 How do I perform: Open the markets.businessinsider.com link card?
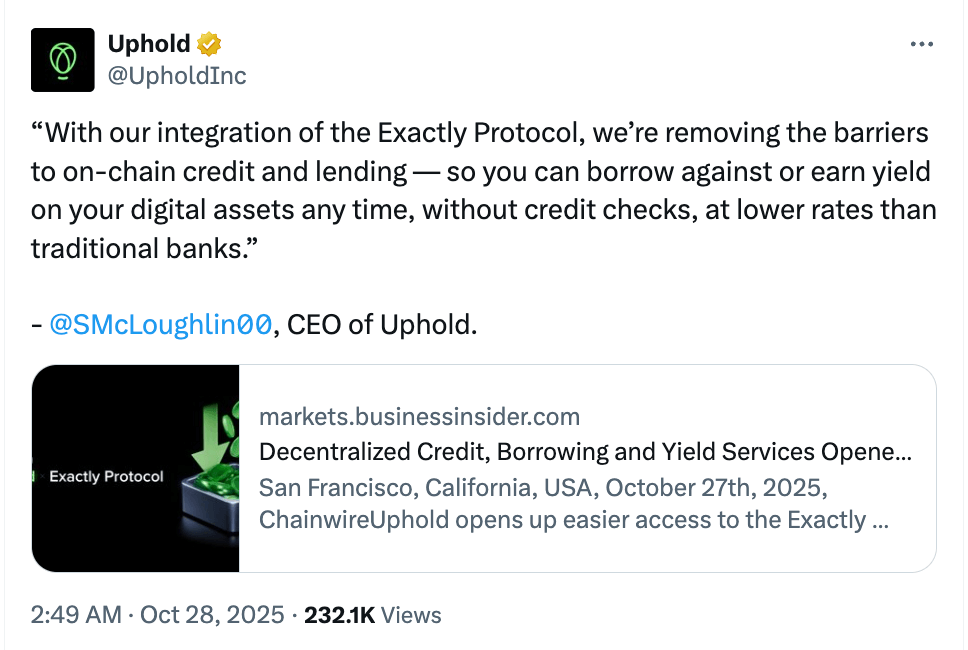tap(420, 416)
